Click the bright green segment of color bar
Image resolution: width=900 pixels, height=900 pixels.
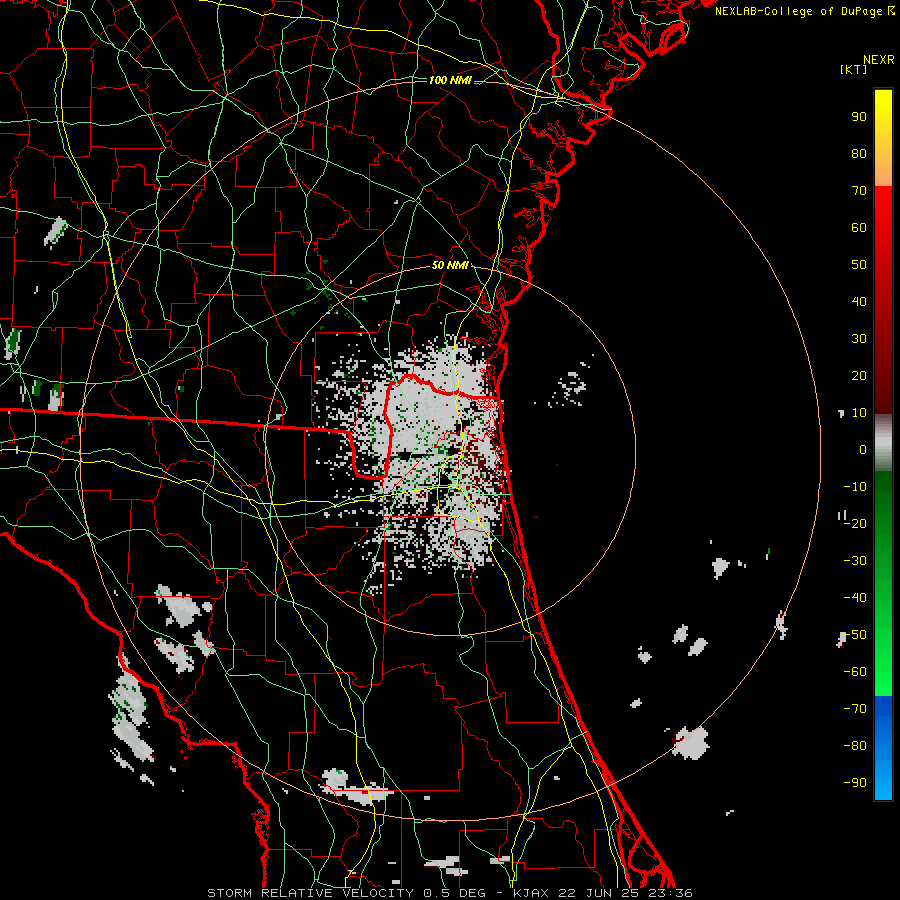point(883,660)
